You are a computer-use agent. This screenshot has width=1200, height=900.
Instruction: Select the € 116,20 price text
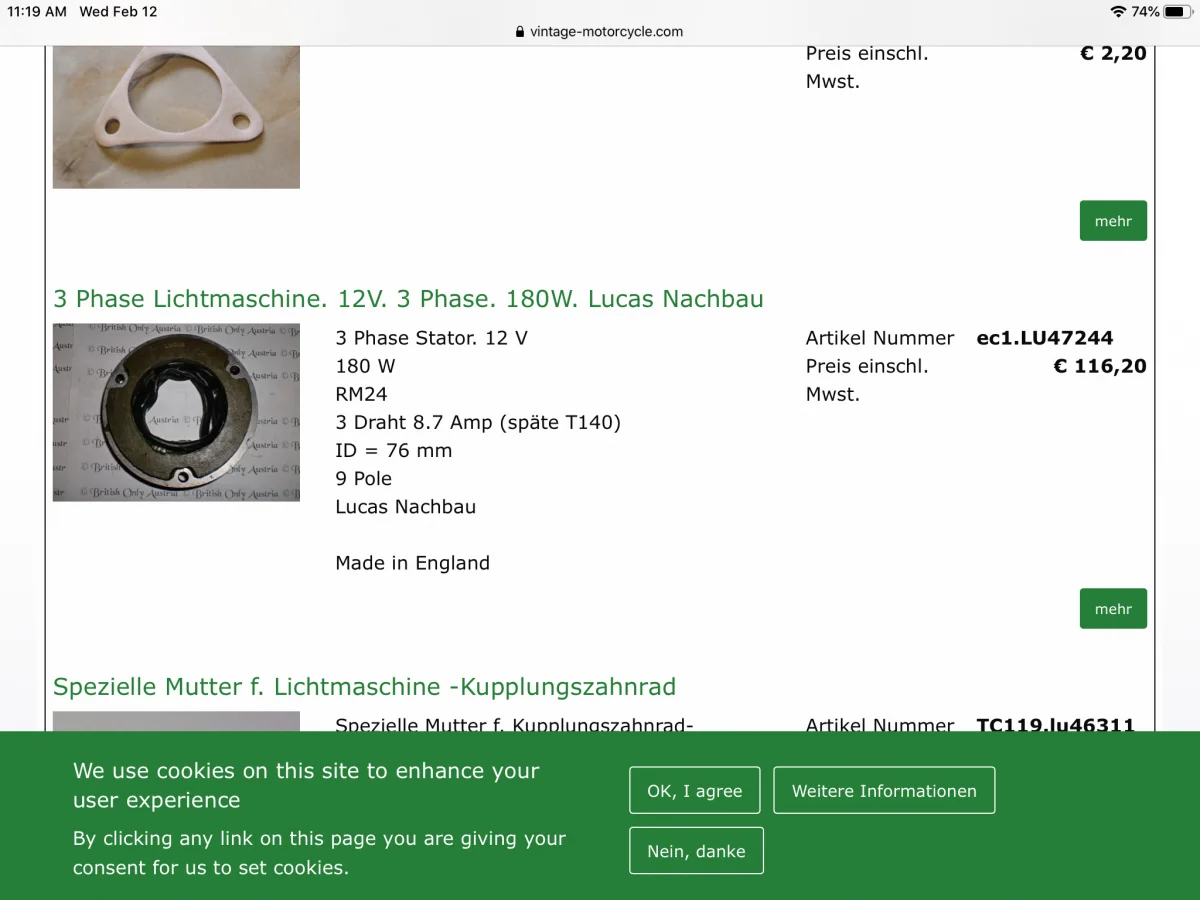(1100, 366)
